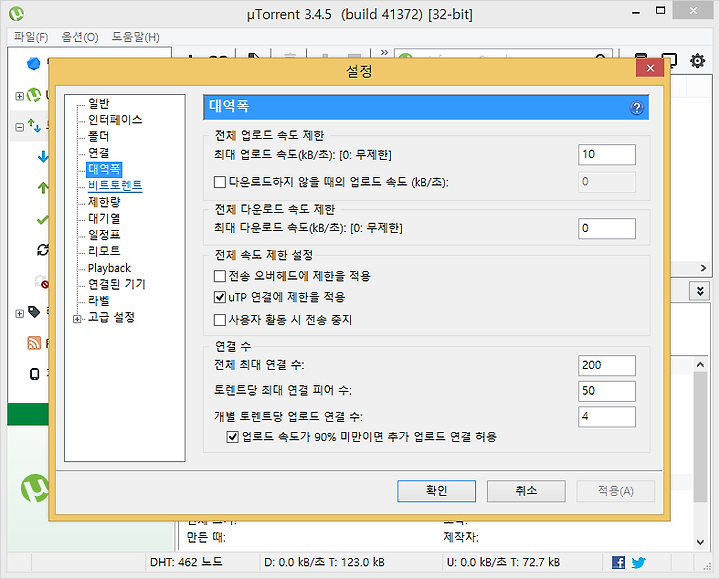Image resolution: width=720 pixels, height=579 pixels.
Task: Select the torrents up-down arrows sidebar icon
Action: click(x=34, y=125)
